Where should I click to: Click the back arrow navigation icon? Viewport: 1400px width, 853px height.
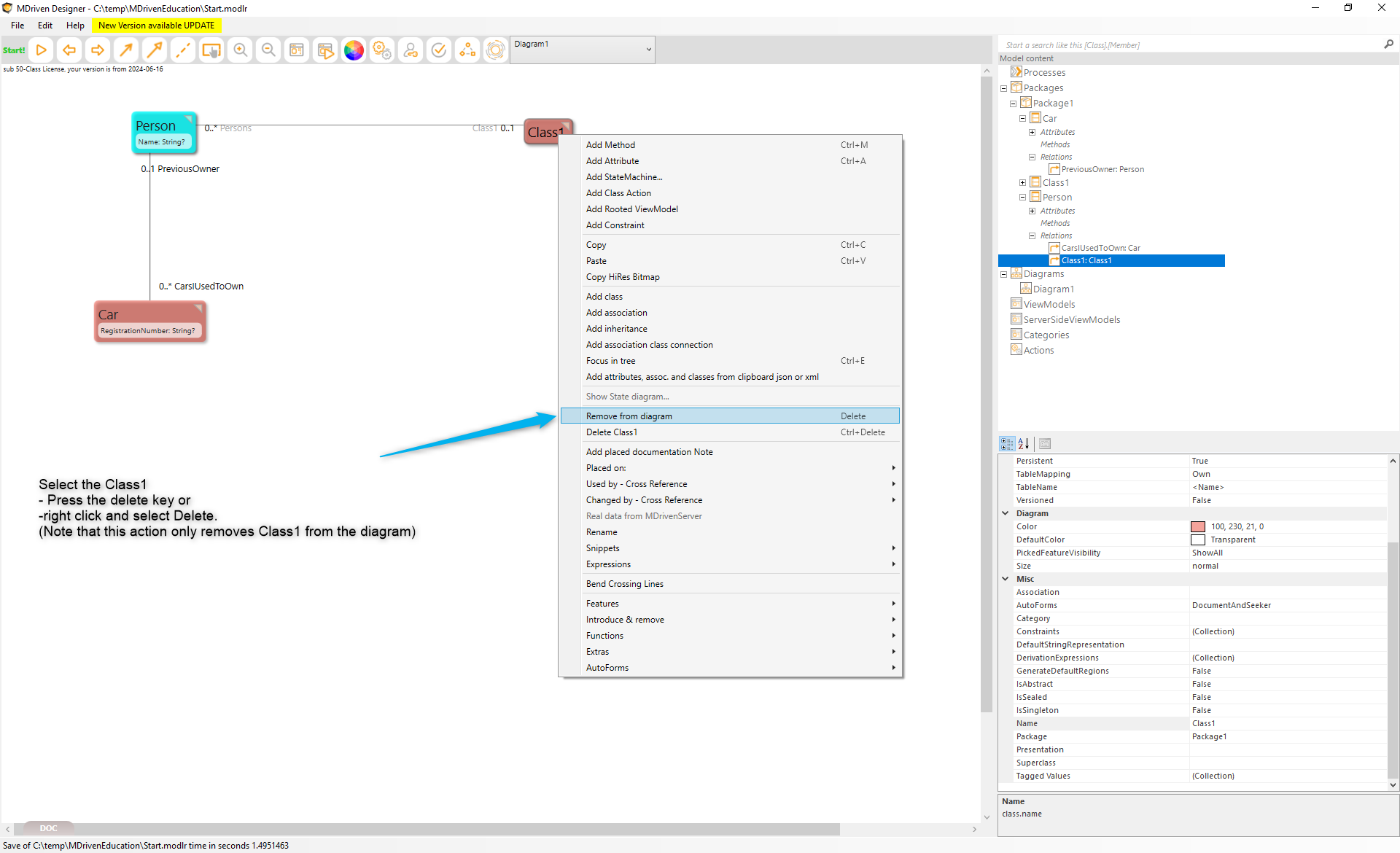(x=69, y=50)
